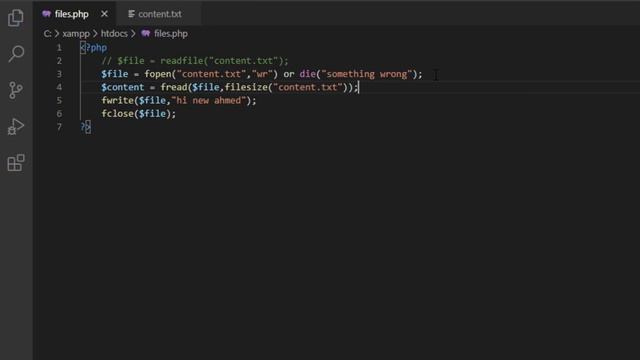640x360 pixels.
Task: Click the commented readfile line
Action: [195, 61]
